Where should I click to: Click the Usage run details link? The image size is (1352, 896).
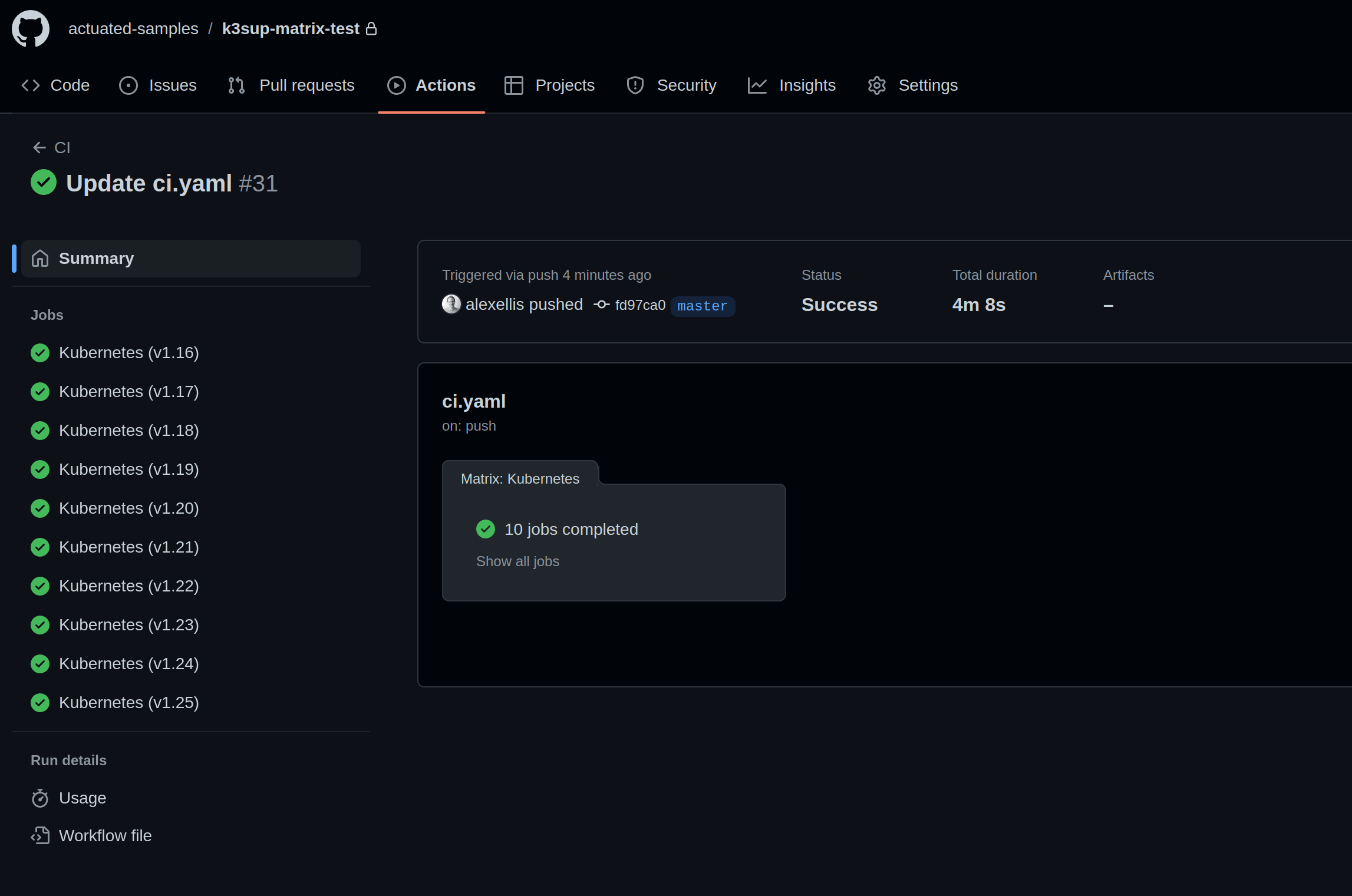[x=82, y=798]
